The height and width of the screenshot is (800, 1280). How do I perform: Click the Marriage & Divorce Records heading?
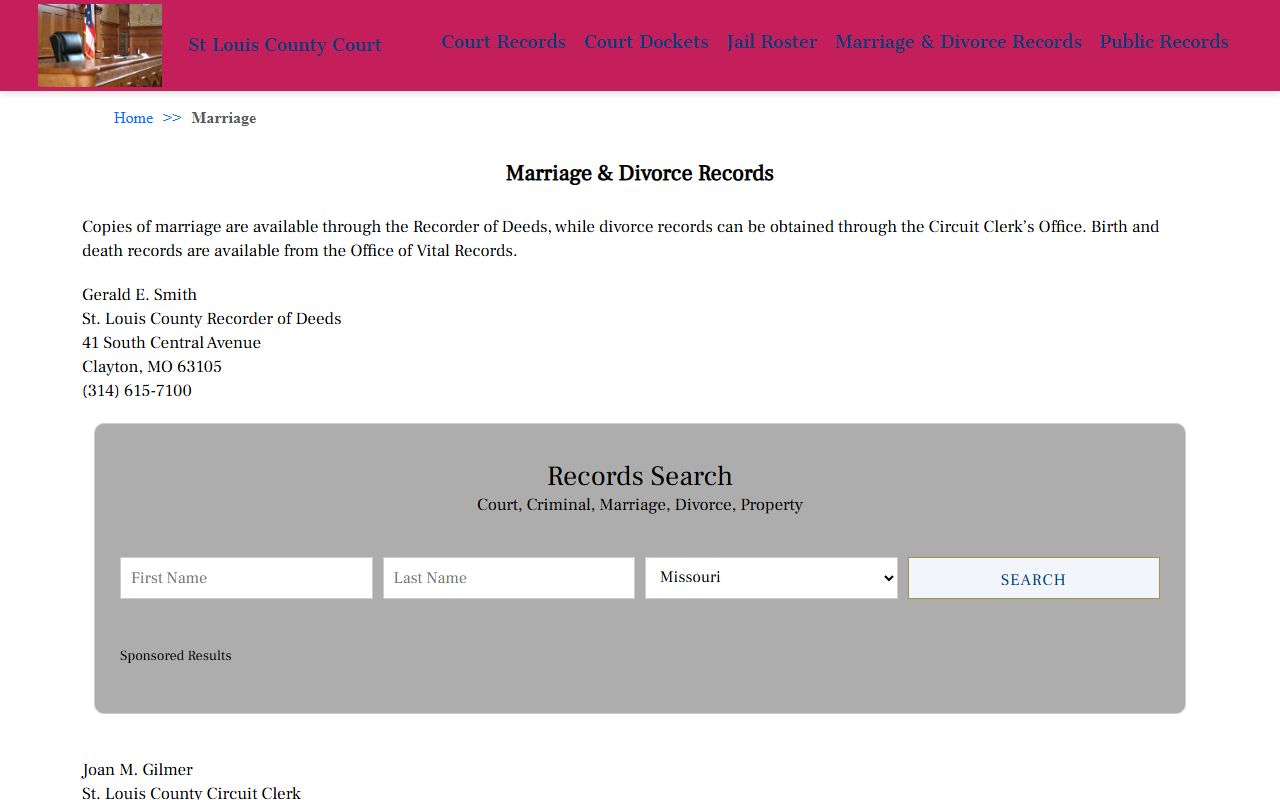[x=640, y=173]
